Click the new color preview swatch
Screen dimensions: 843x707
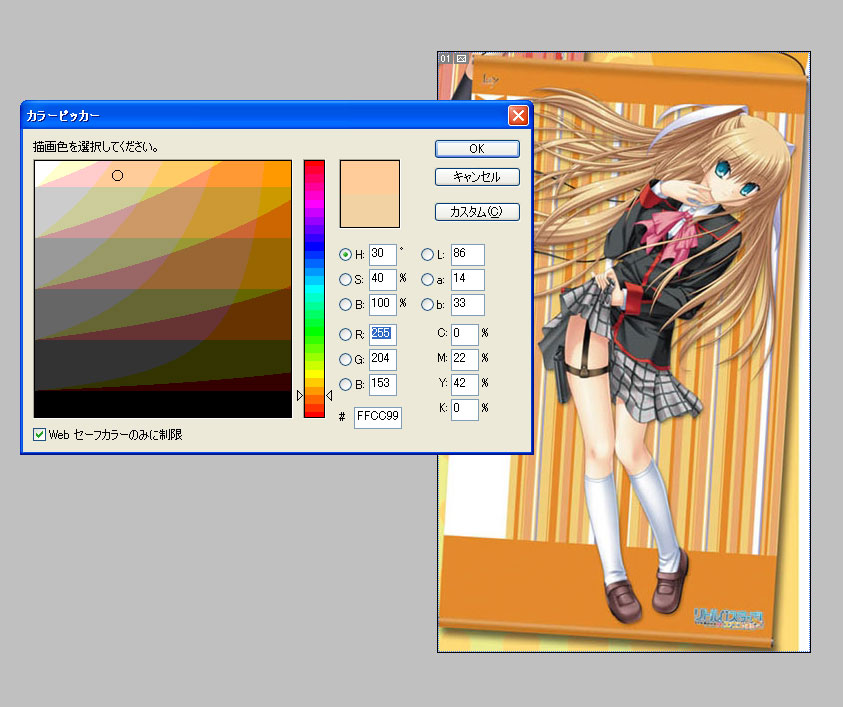coord(370,177)
